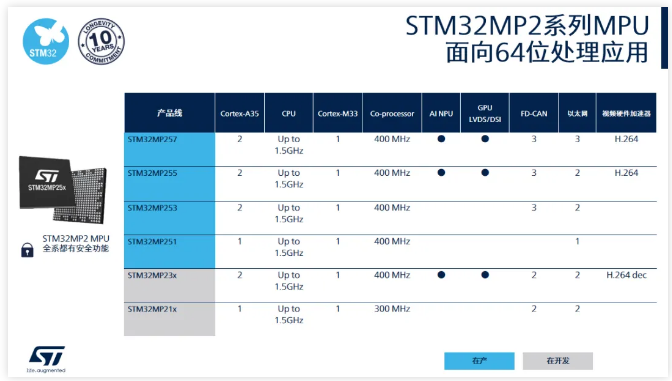Click the ST life.augmented logo

tap(46, 359)
